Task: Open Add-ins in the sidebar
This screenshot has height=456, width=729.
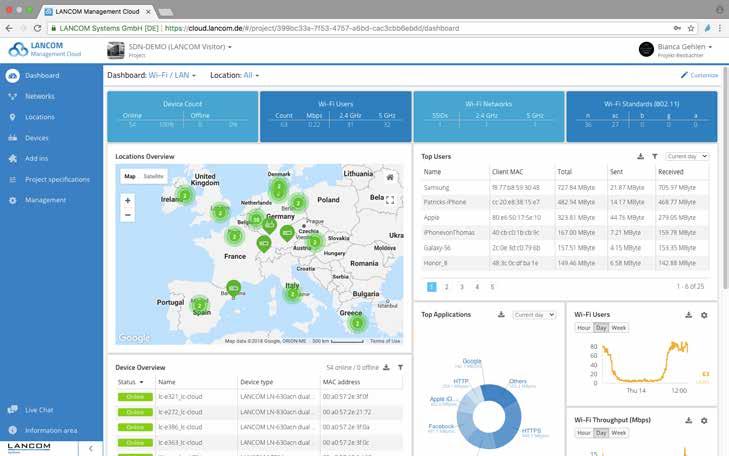Action: 36,159
